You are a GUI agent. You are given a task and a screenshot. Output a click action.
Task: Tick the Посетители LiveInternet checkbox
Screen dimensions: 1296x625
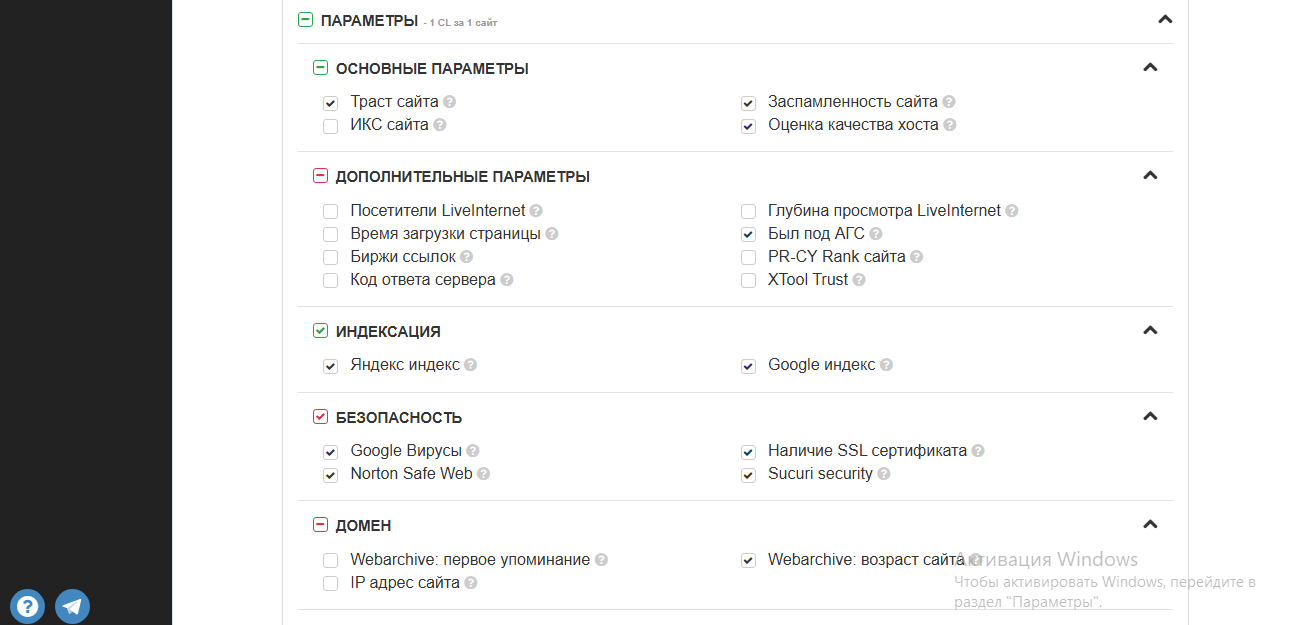tap(331, 211)
